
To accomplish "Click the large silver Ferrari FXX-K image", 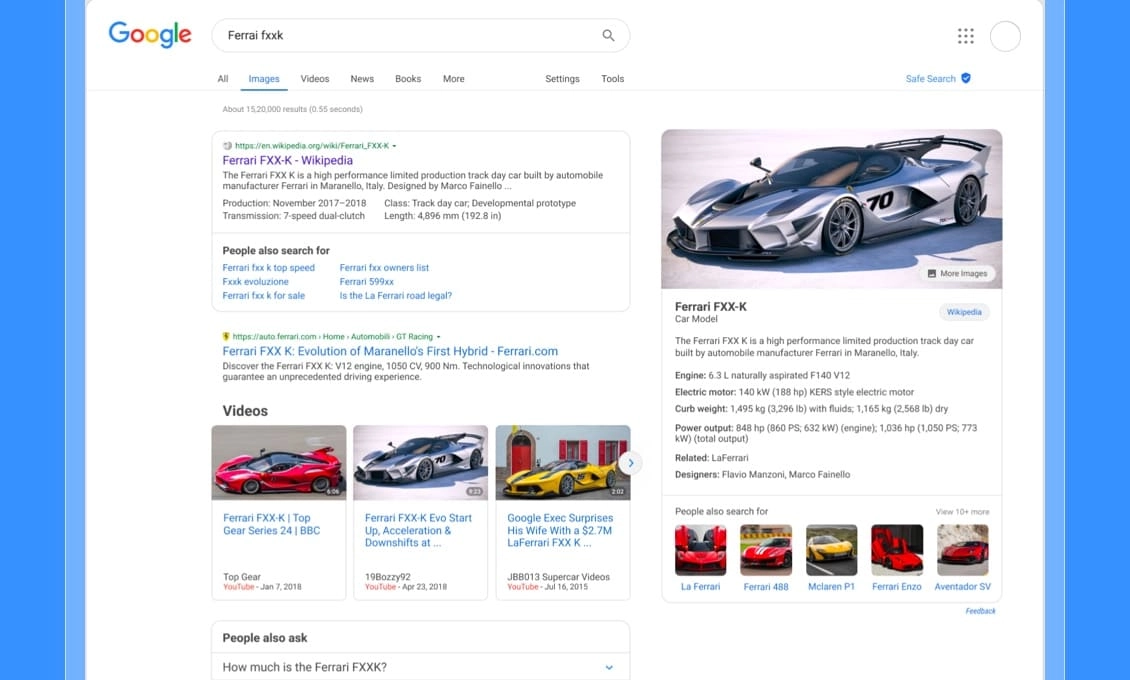I will [832, 209].
